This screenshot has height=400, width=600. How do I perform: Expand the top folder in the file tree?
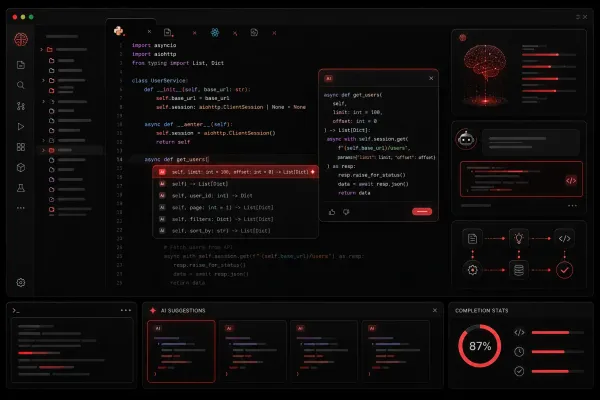click(41, 49)
